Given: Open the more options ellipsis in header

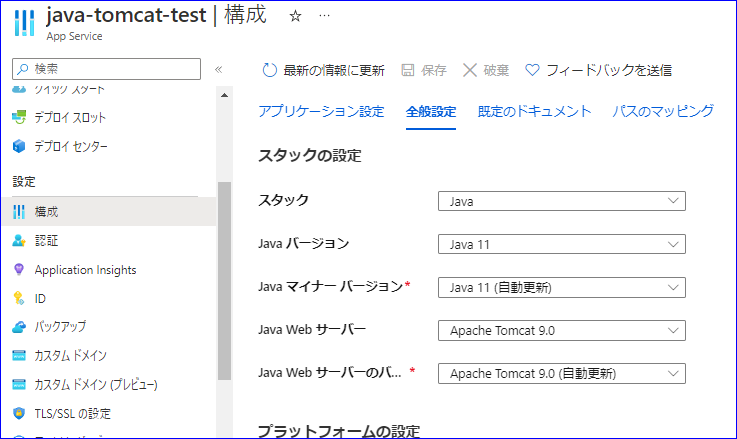Looking at the screenshot, I should pyautogui.click(x=324, y=16).
